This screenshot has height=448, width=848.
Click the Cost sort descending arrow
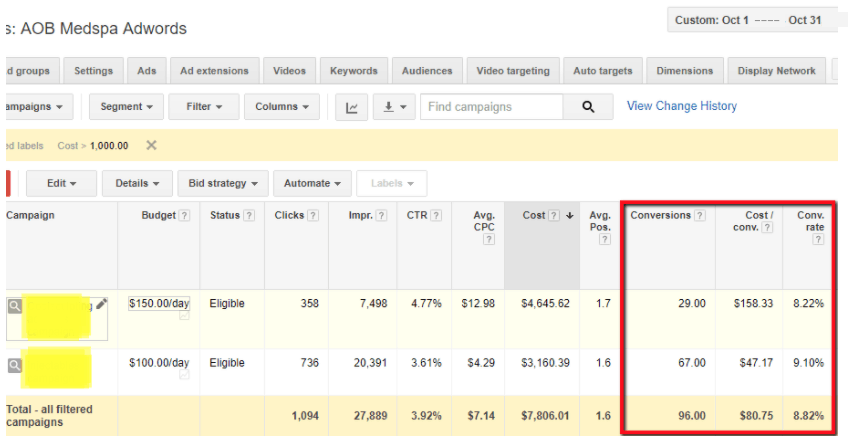569,215
